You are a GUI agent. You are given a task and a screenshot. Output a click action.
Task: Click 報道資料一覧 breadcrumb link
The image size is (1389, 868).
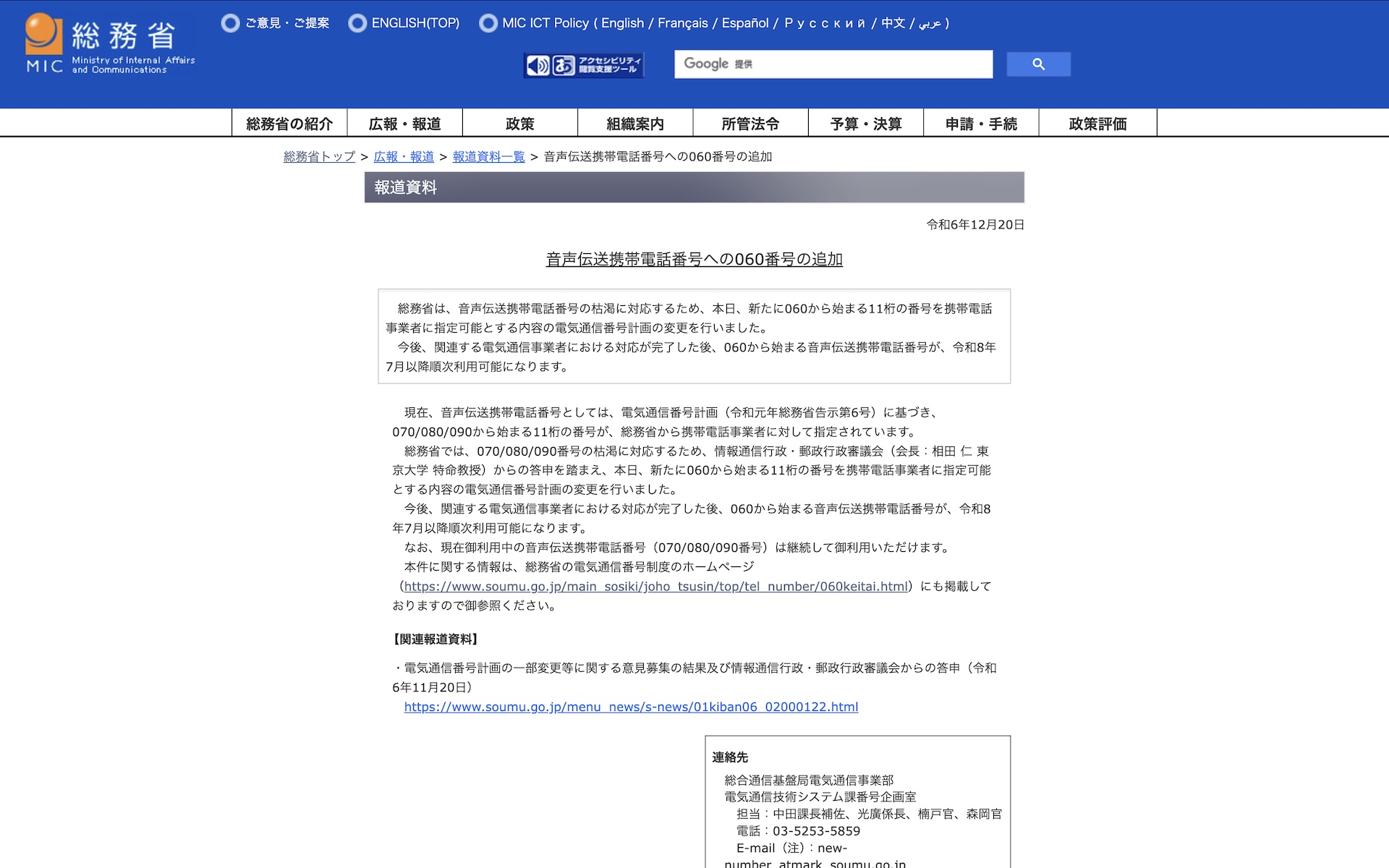tap(488, 157)
